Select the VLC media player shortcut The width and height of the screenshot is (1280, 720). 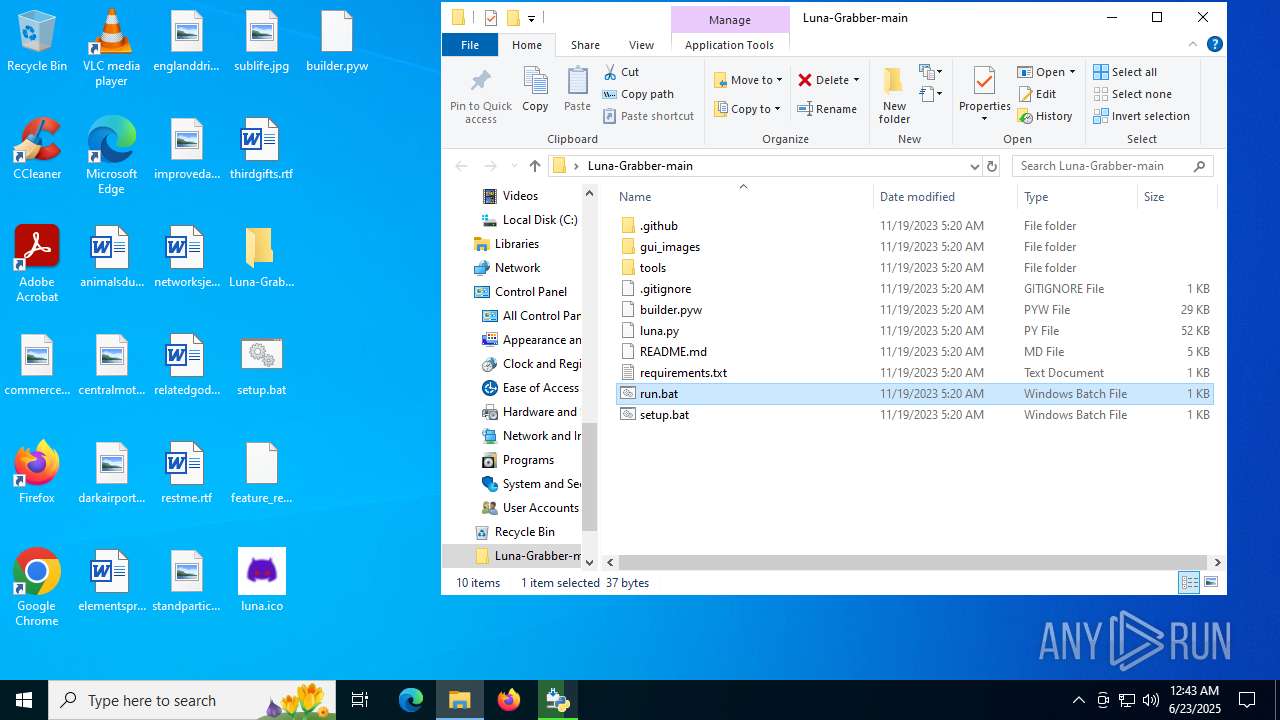click(111, 48)
